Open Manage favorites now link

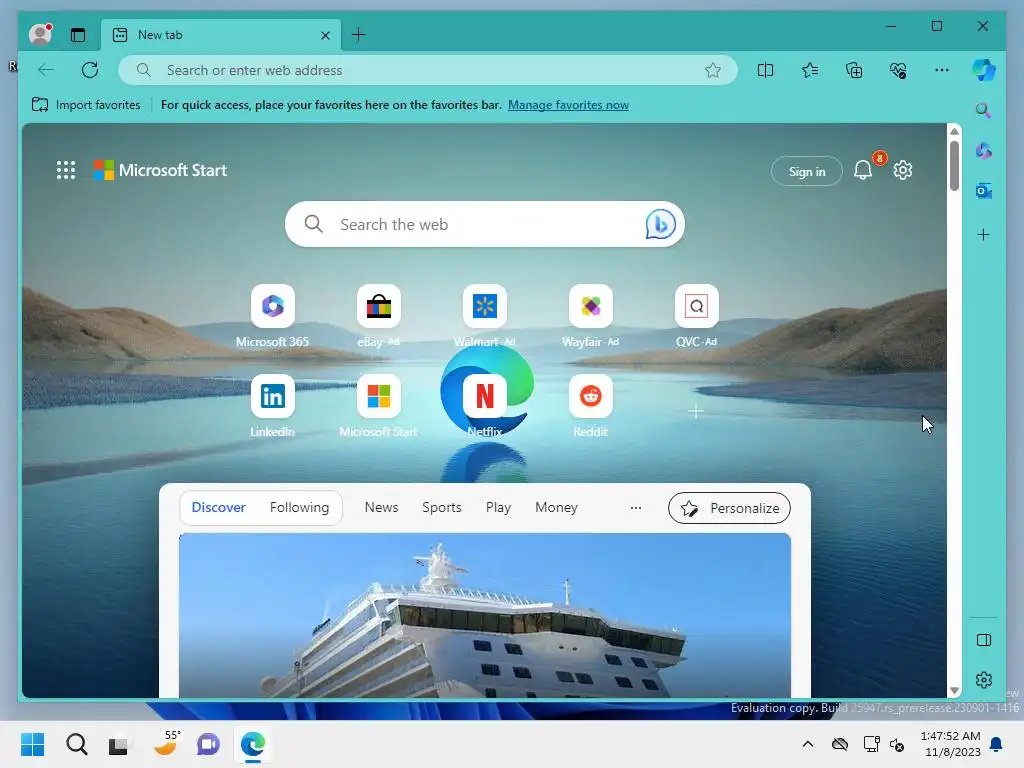tap(568, 104)
